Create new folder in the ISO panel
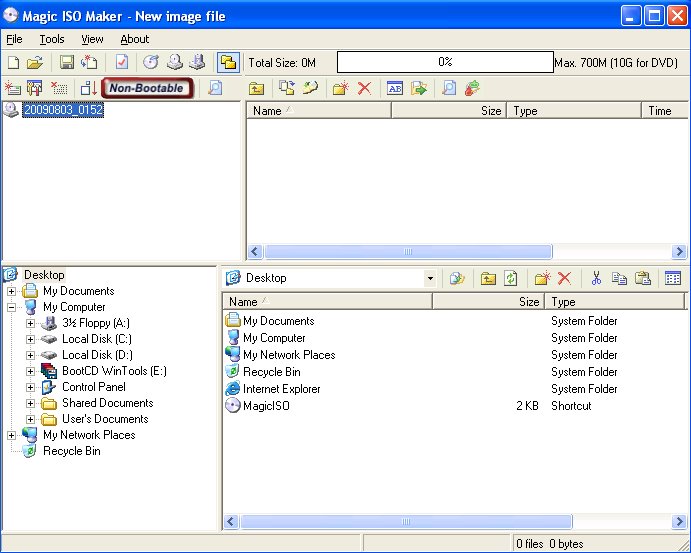This screenshot has height=553, width=691. [x=341, y=88]
